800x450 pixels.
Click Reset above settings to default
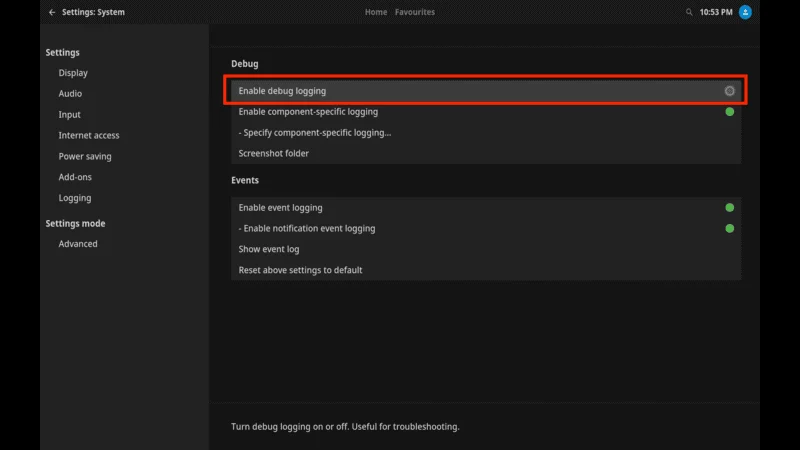coord(486,270)
